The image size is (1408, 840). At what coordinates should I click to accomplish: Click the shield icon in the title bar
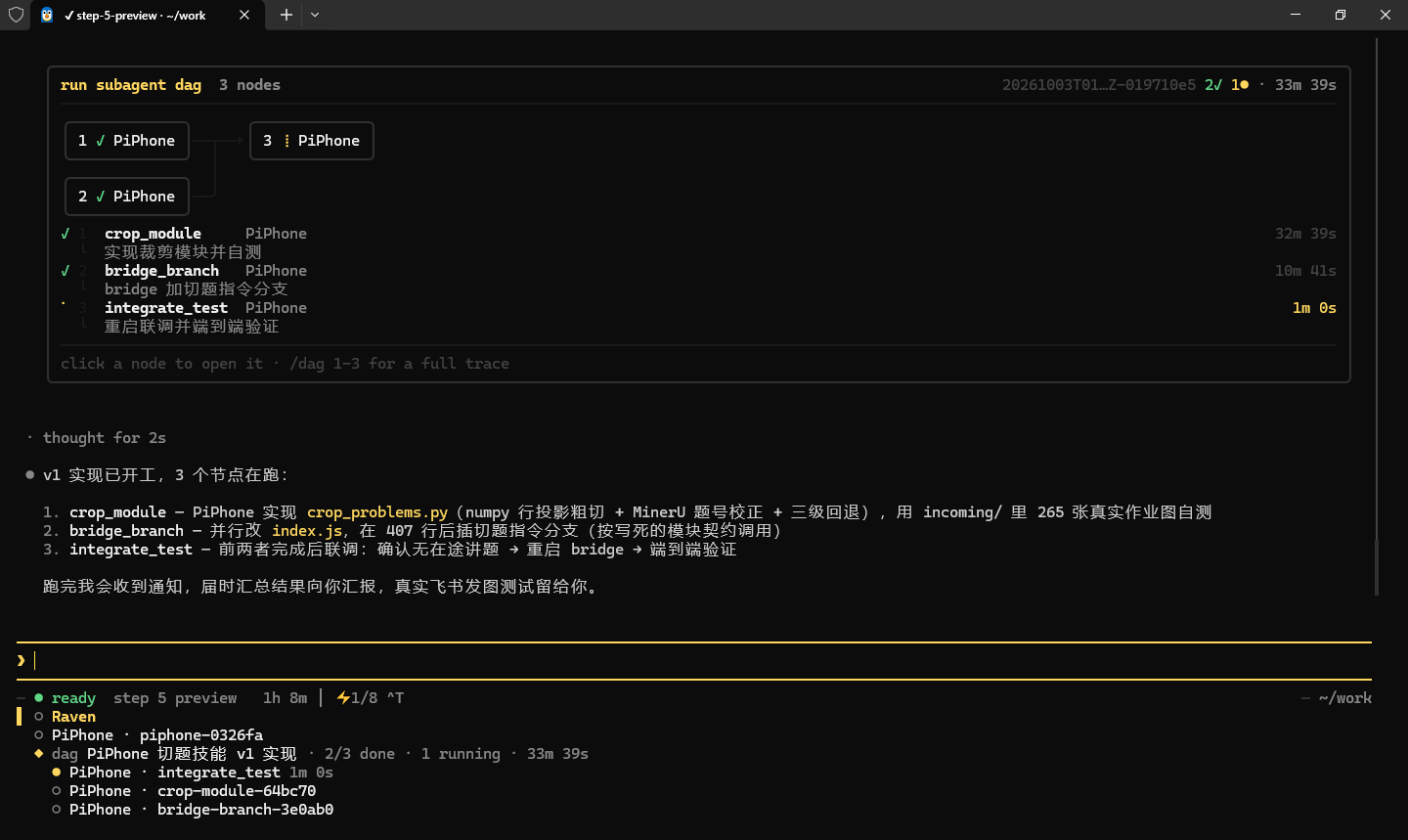click(16, 15)
